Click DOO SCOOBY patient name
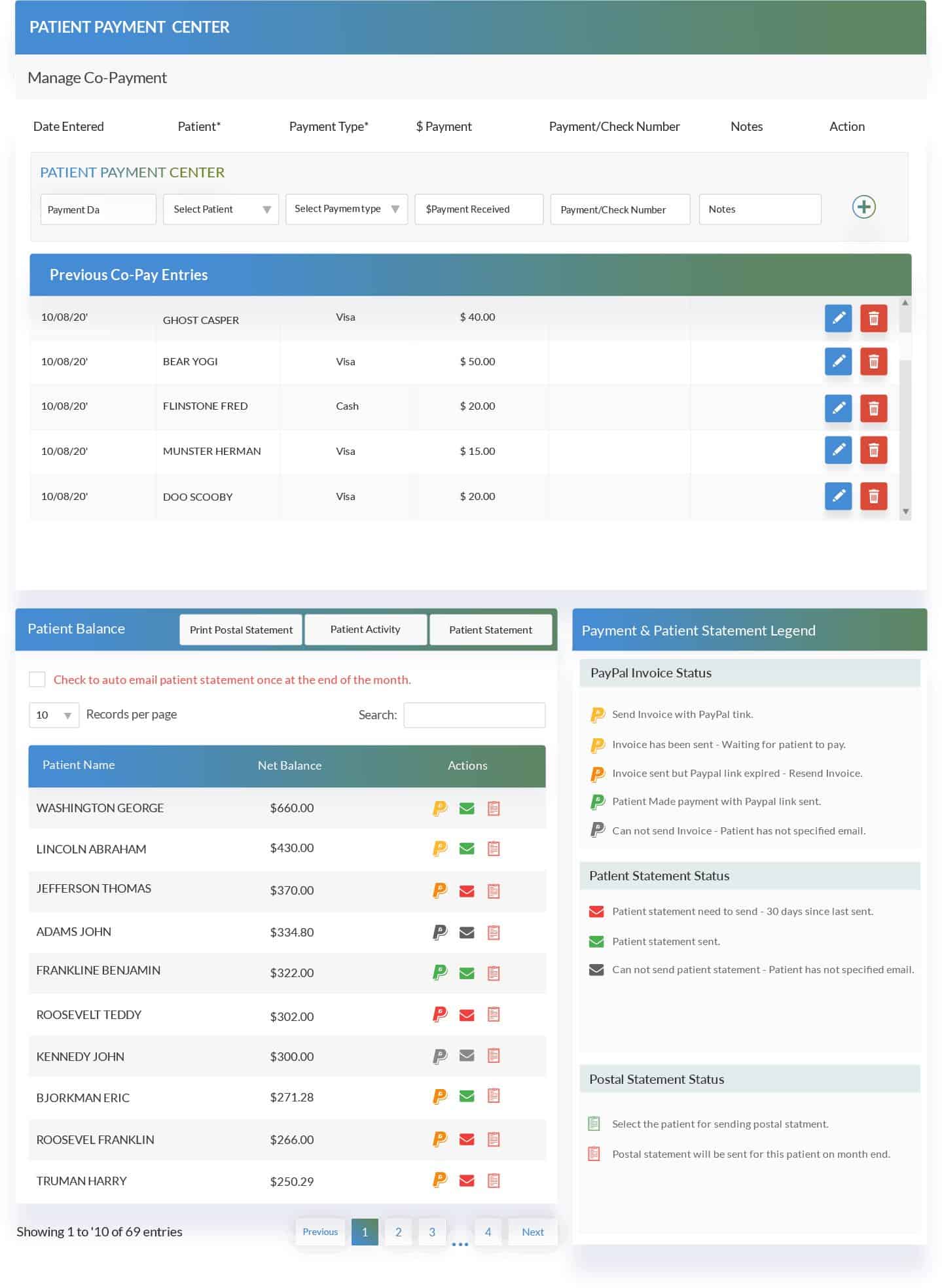This screenshot has height=1288, width=942. pos(198,497)
